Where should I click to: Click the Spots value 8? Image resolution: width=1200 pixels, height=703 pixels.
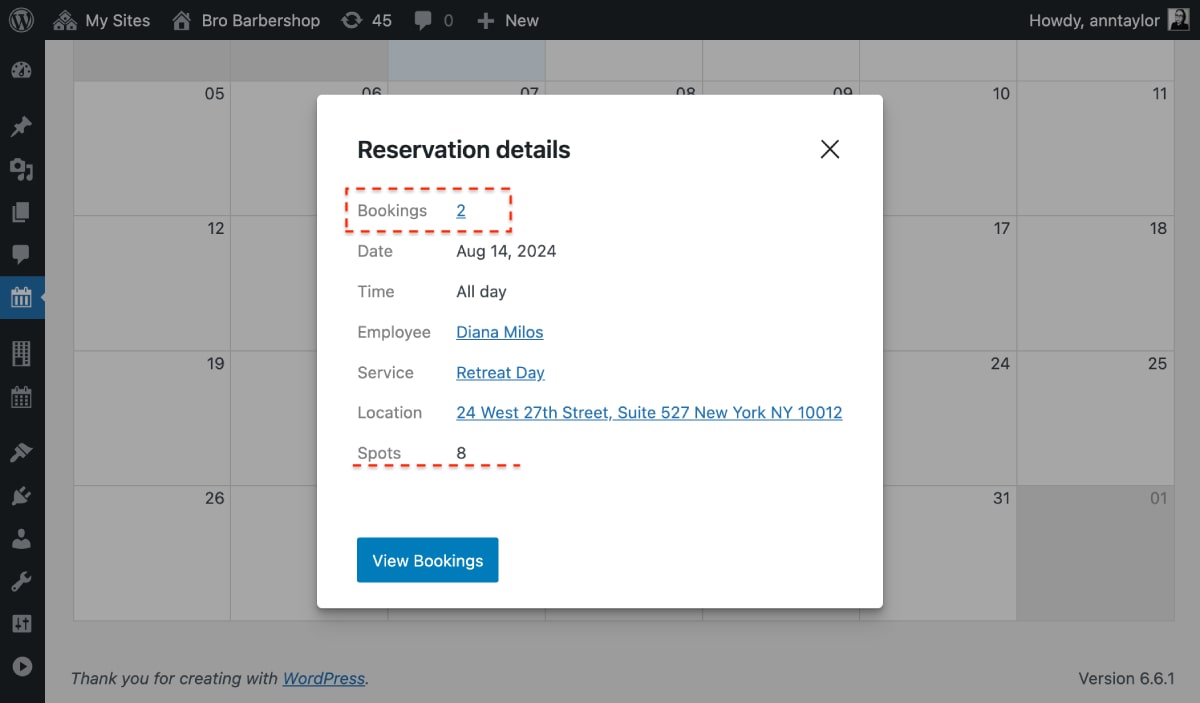click(461, 453)
